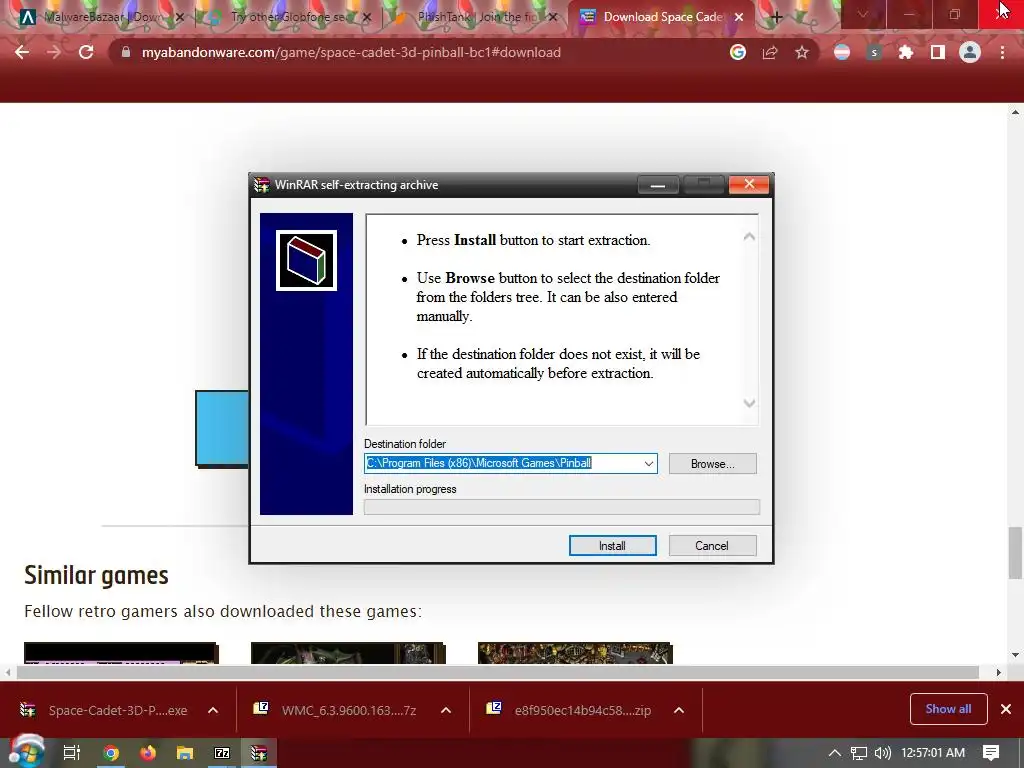Open Firefox from the taskbar
Viewport: 1024px width, 768px height.
pyautogui.click(x=148, y=753)
